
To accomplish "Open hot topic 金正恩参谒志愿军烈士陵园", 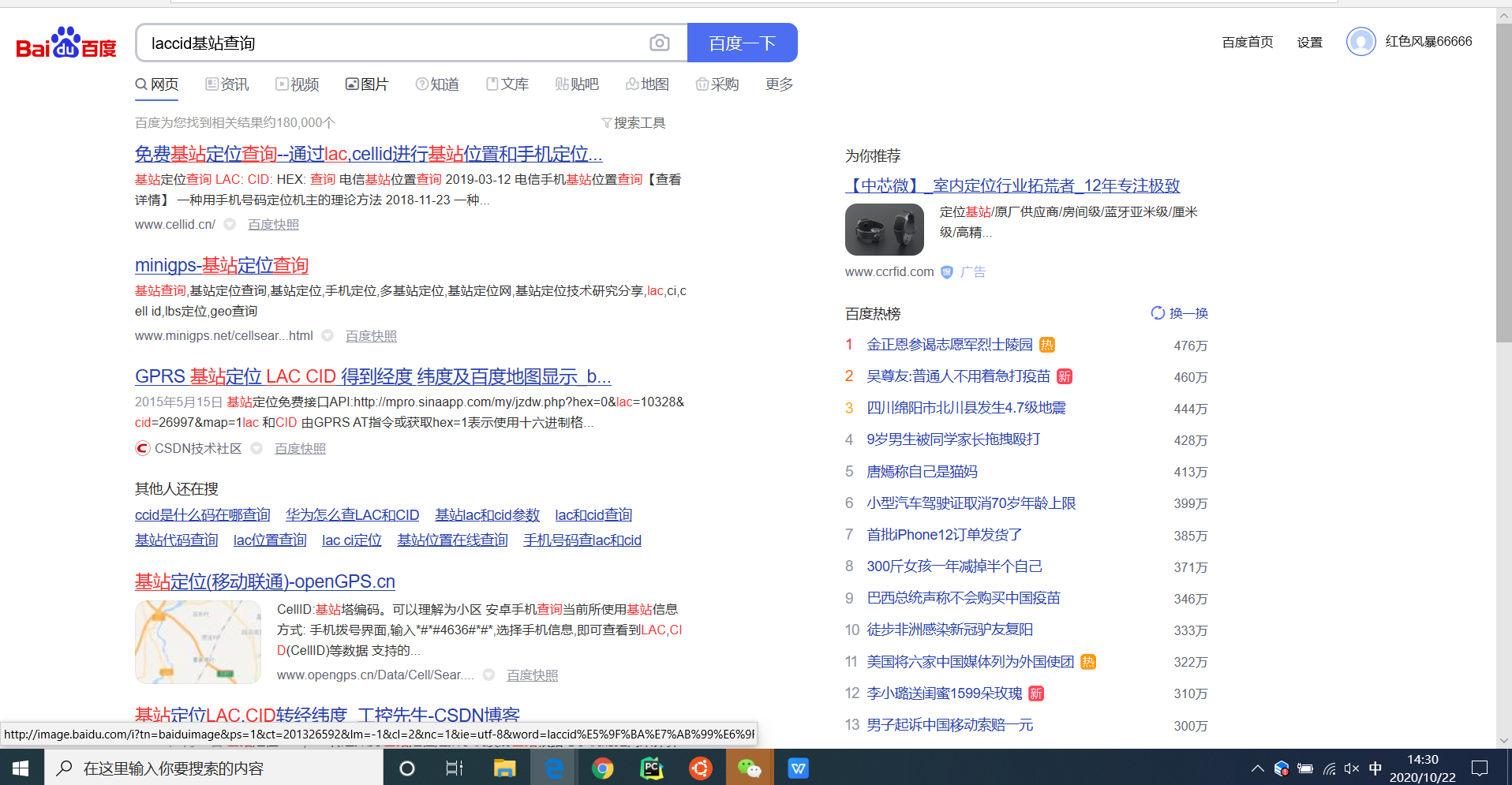I will pyautogui.click(x=950, y=345).
